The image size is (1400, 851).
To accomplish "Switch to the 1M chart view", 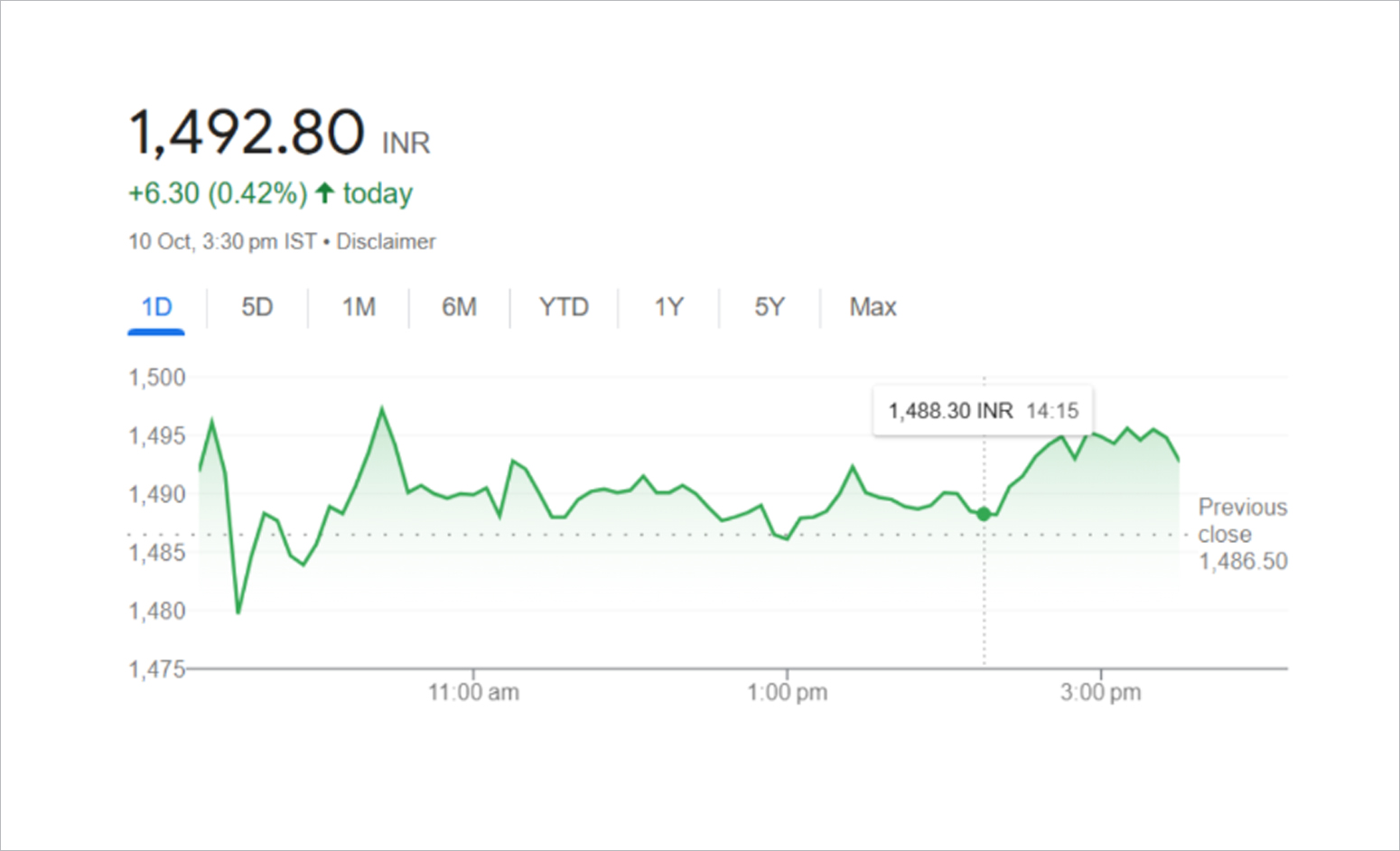I will (x=358, y=307).
